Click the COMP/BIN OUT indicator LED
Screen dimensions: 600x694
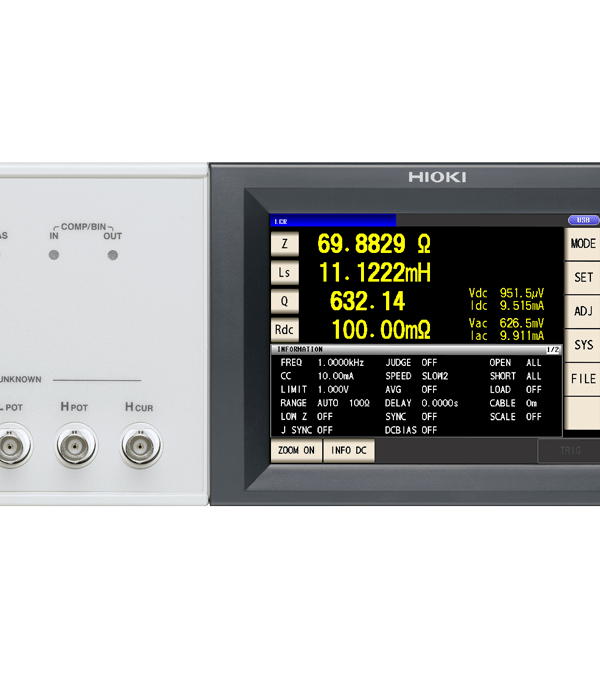(x=113, y=255)
